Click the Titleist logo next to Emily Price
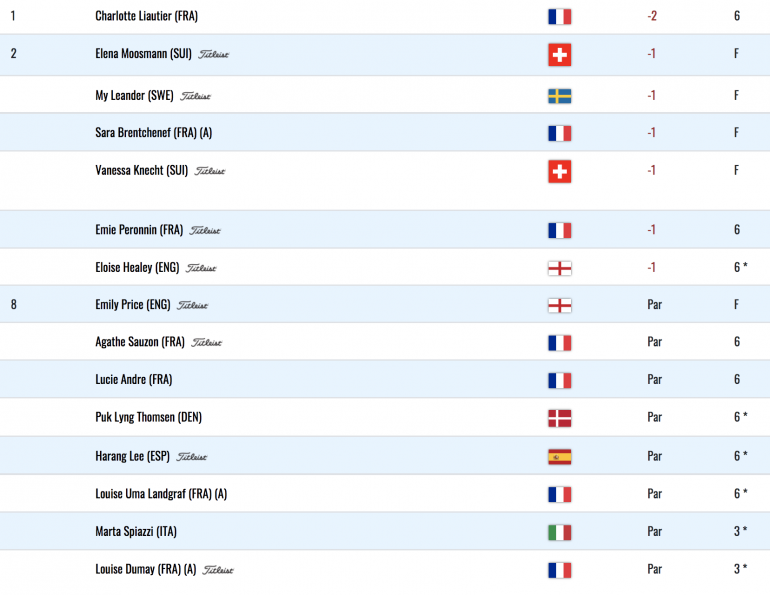Viewport: 770px width, 595px height. (x=192, y=305)
